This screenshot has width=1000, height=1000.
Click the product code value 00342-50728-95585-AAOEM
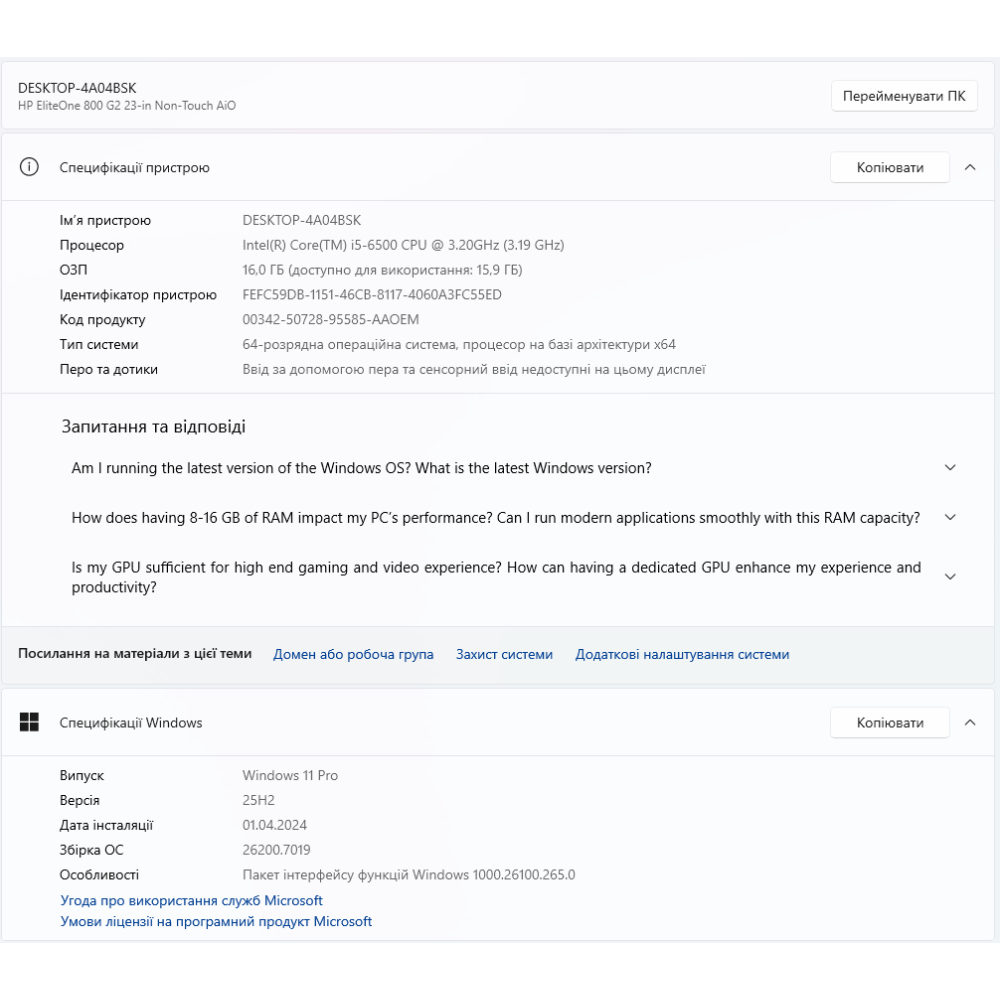tap(331, 320)
